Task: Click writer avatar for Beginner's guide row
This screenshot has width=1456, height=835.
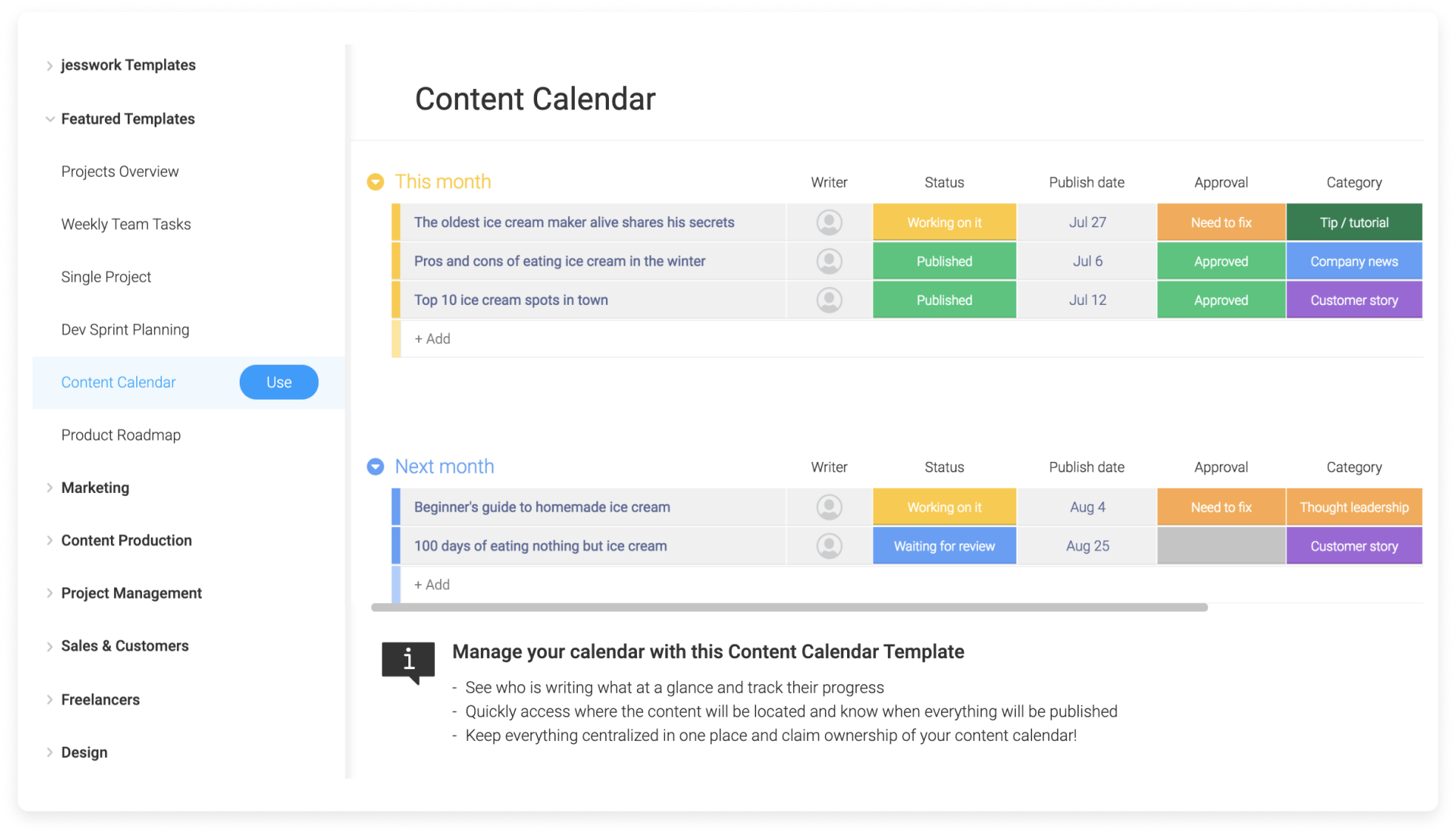Action: click(829, 507)
